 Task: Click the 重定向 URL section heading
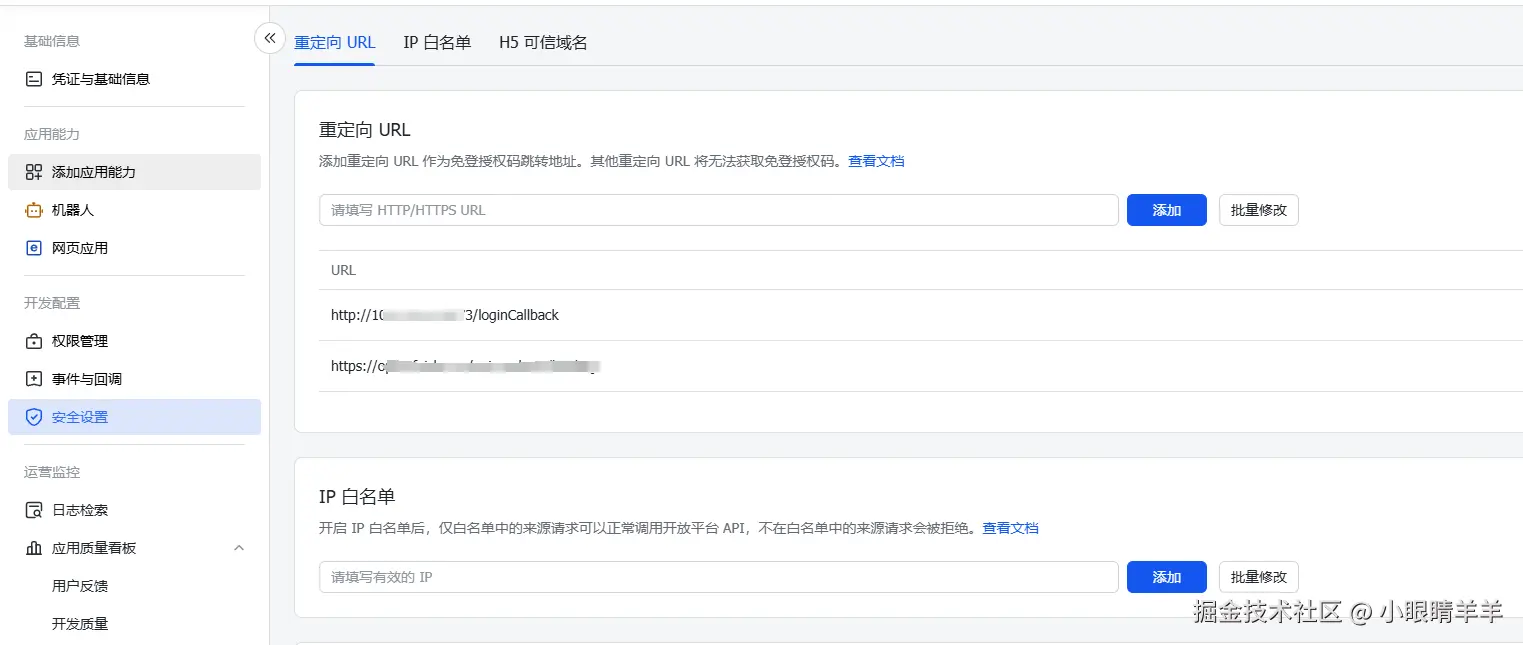(365, 130)
